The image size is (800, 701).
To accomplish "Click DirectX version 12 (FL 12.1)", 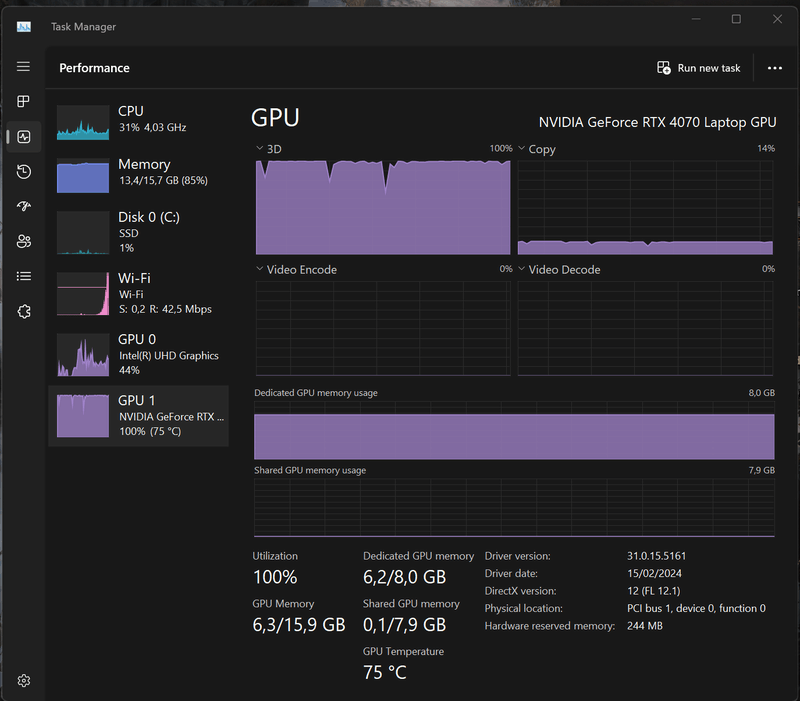I will coord(654,591).
